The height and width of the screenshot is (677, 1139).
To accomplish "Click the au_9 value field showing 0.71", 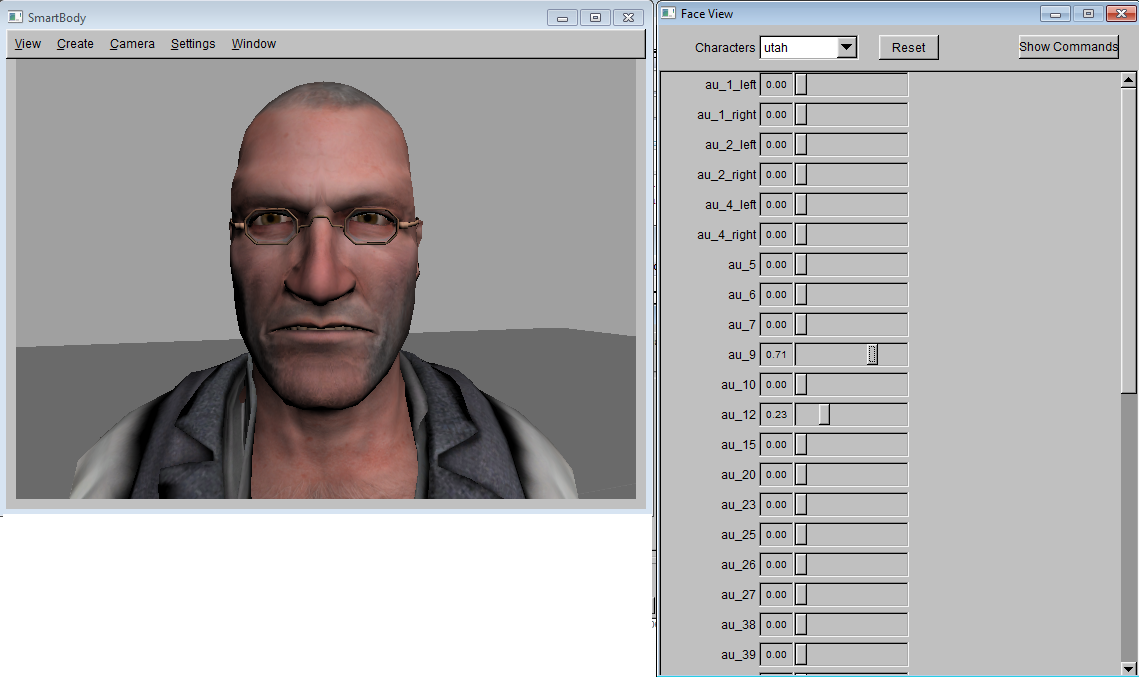I will 777,354.
